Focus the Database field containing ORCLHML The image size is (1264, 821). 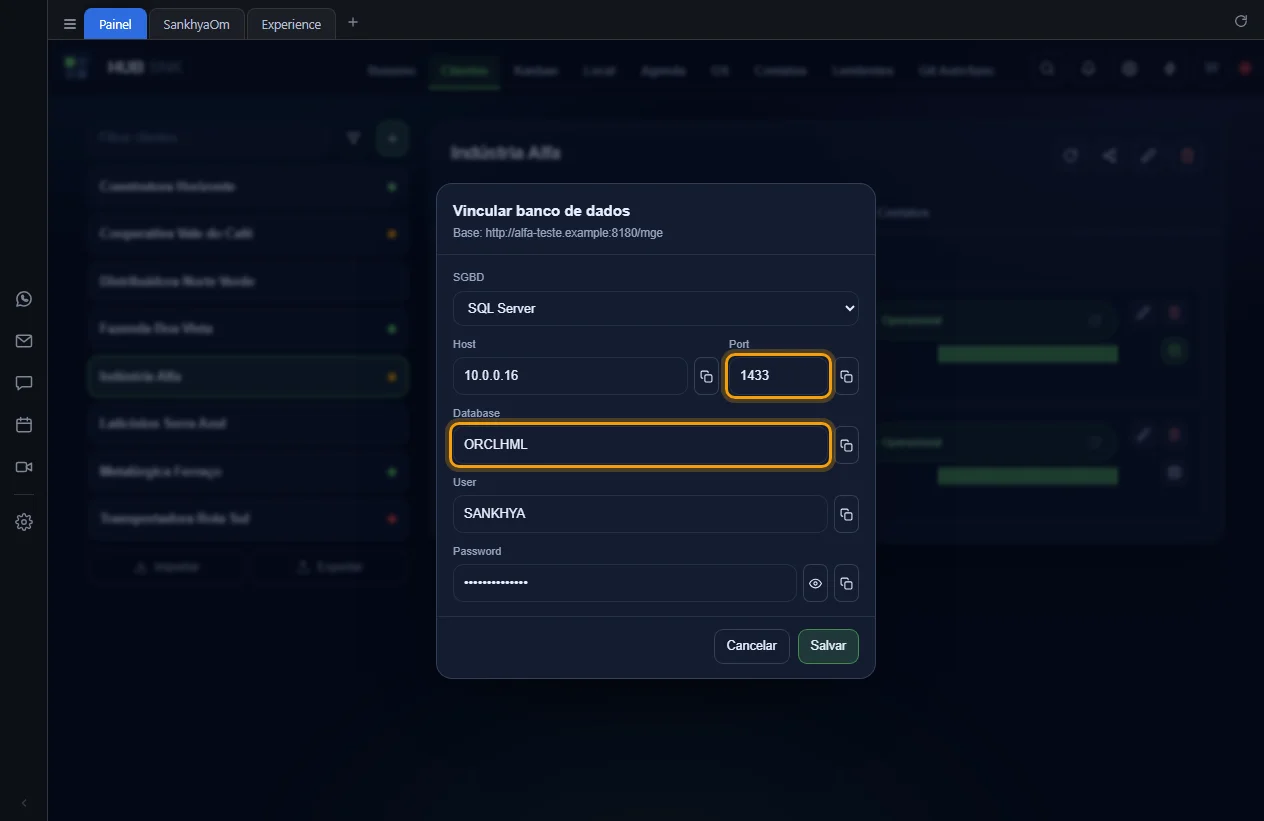pyautogui.click(x=640, y=445)
